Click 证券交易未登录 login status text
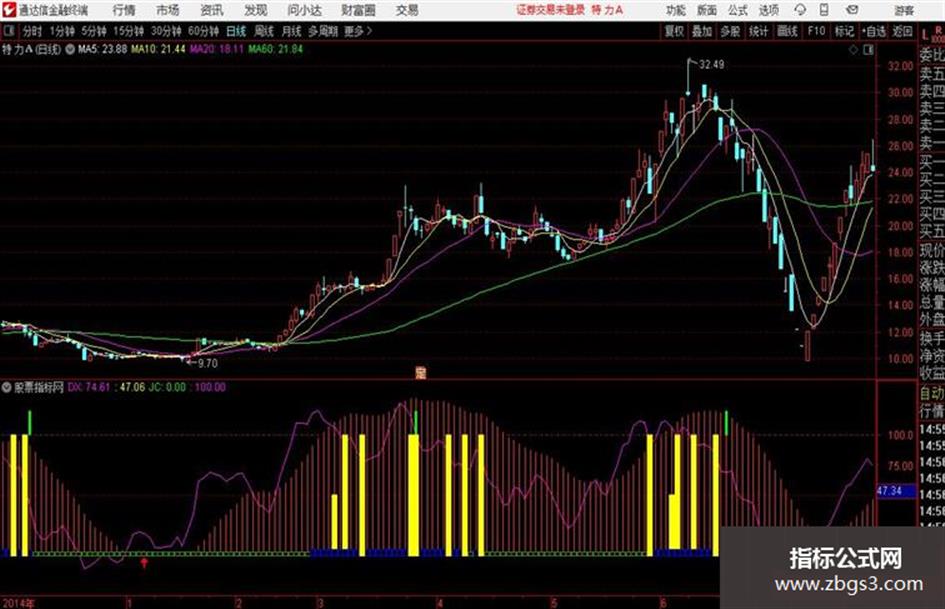 pyautogui.click(x=550, y=10)
